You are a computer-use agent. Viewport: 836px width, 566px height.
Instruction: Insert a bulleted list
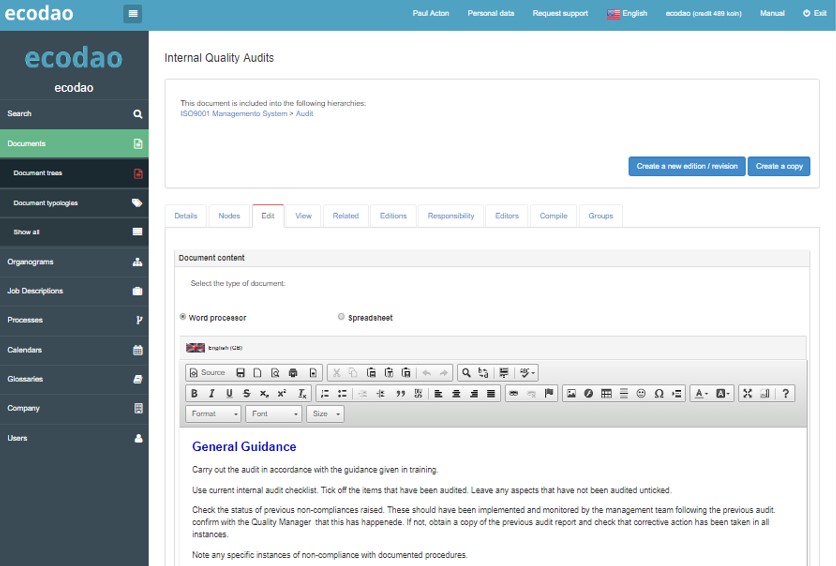pyautogui.click(x=342, y=393)
